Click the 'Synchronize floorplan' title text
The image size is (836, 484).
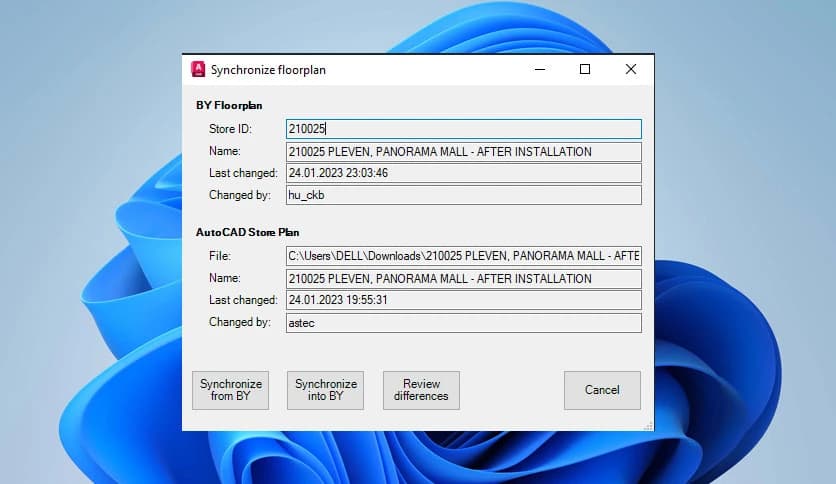pos(268,70)
